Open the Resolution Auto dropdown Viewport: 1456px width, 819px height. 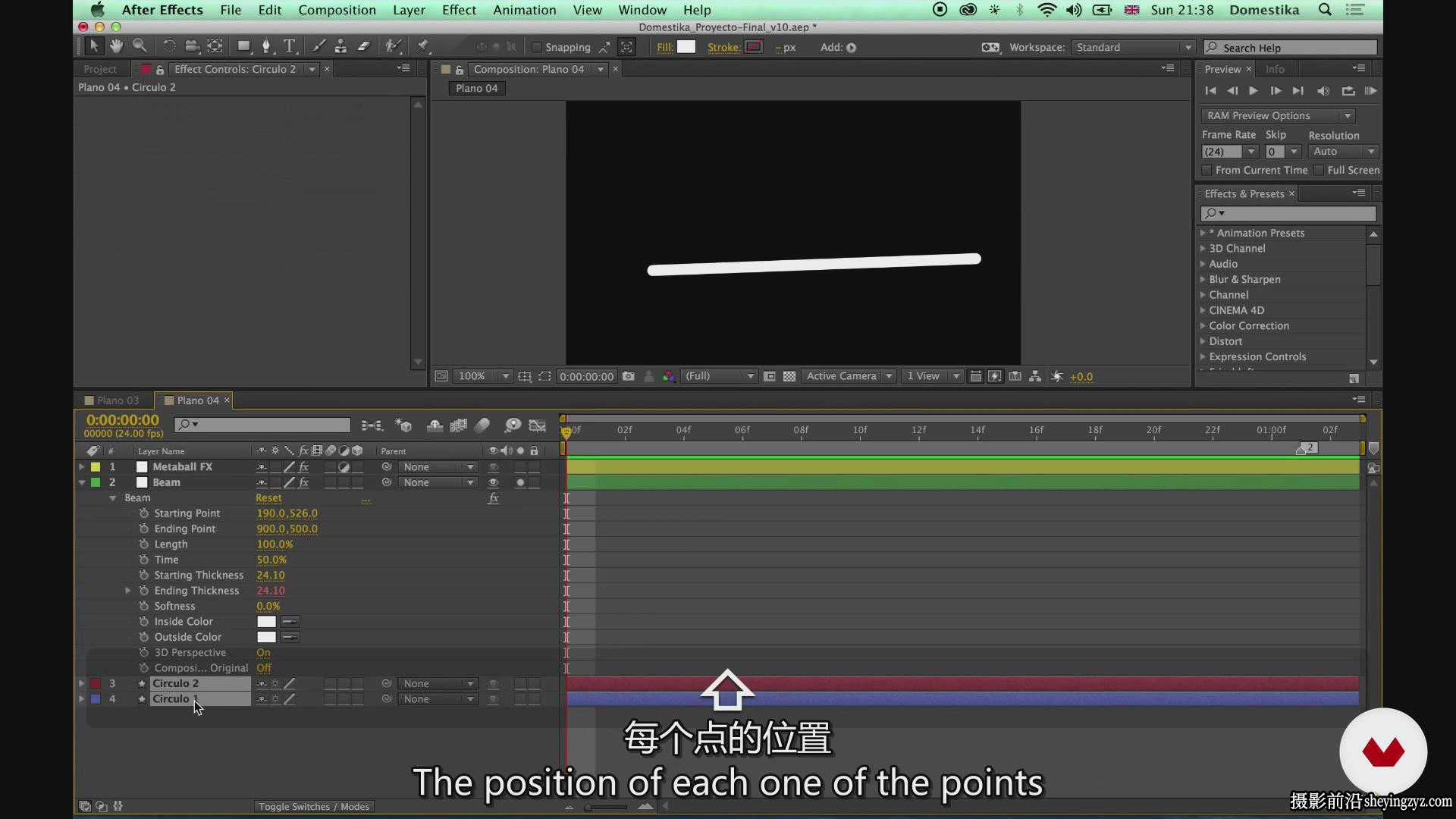click(x=1343, y=152)
